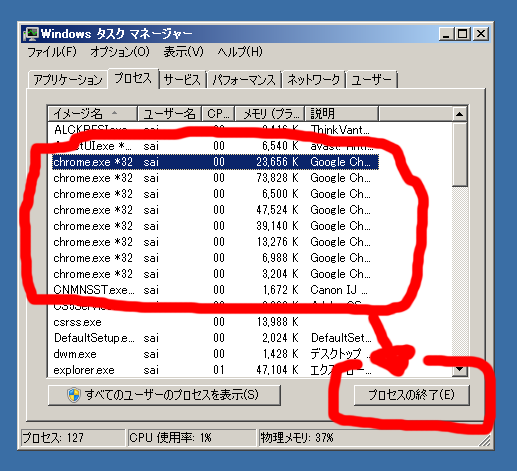Close the Task Manager window

[481, 34]
